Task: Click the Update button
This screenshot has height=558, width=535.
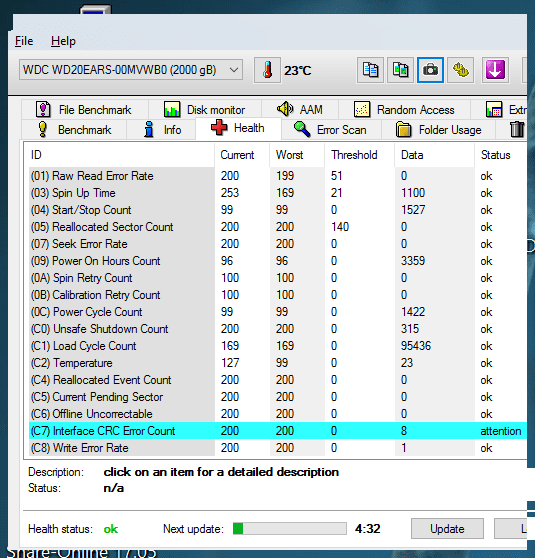Action: click(x=447, y=528)
